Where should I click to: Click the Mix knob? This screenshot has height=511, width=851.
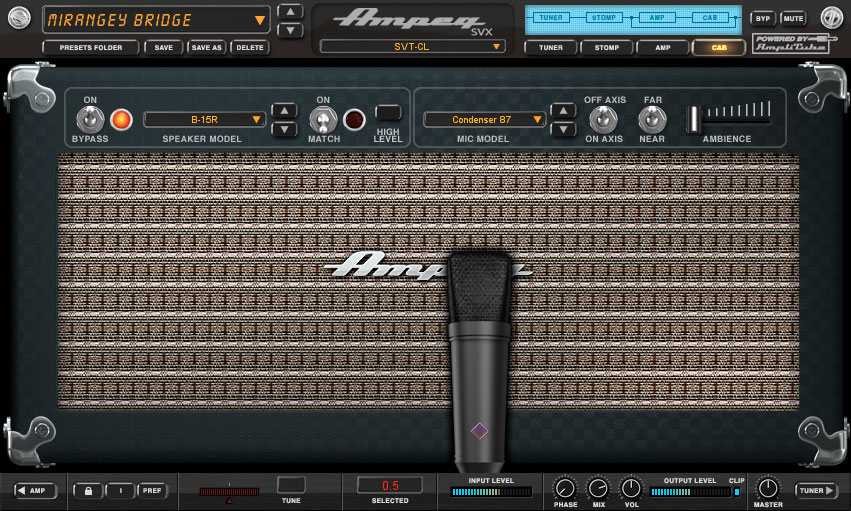pos(598,488)
